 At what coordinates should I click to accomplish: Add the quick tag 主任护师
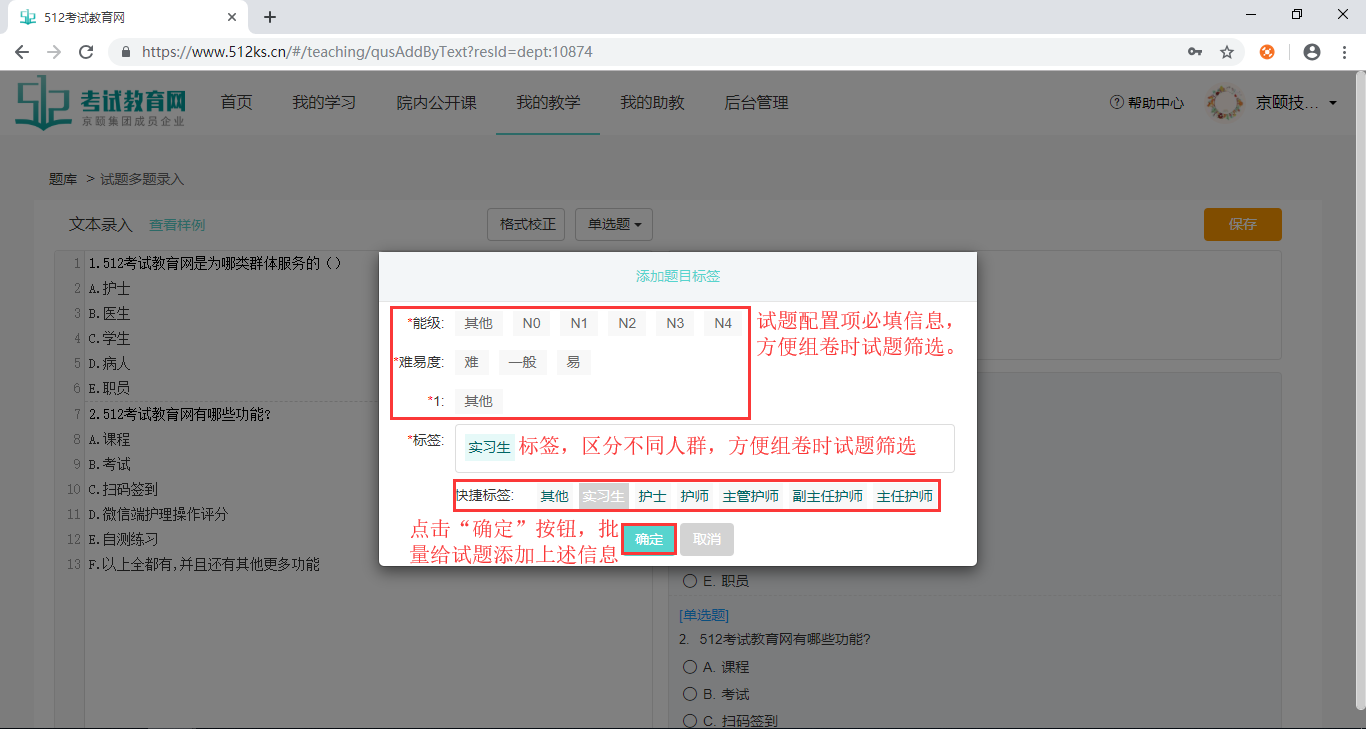click(x=904, y=496)
